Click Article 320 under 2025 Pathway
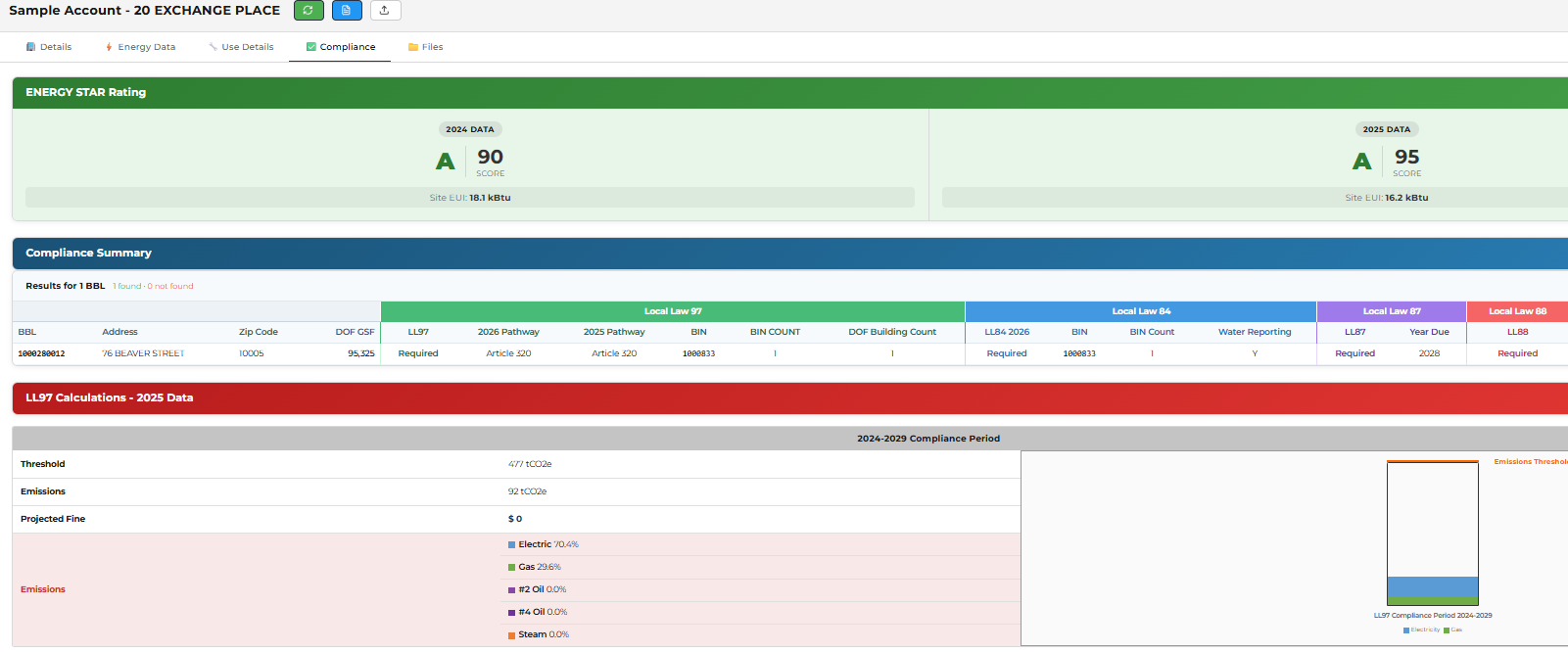 coord(614,353)
